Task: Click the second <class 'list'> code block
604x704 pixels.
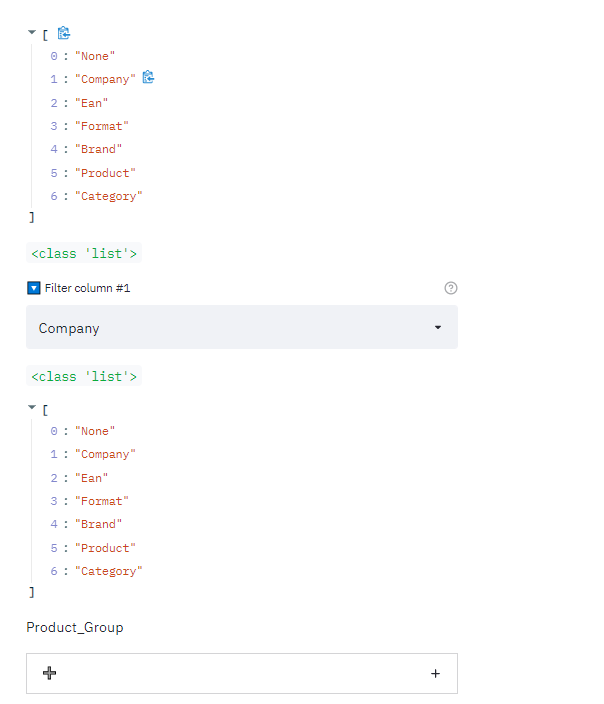Action: pyautogui.click(x=84, y=376)
